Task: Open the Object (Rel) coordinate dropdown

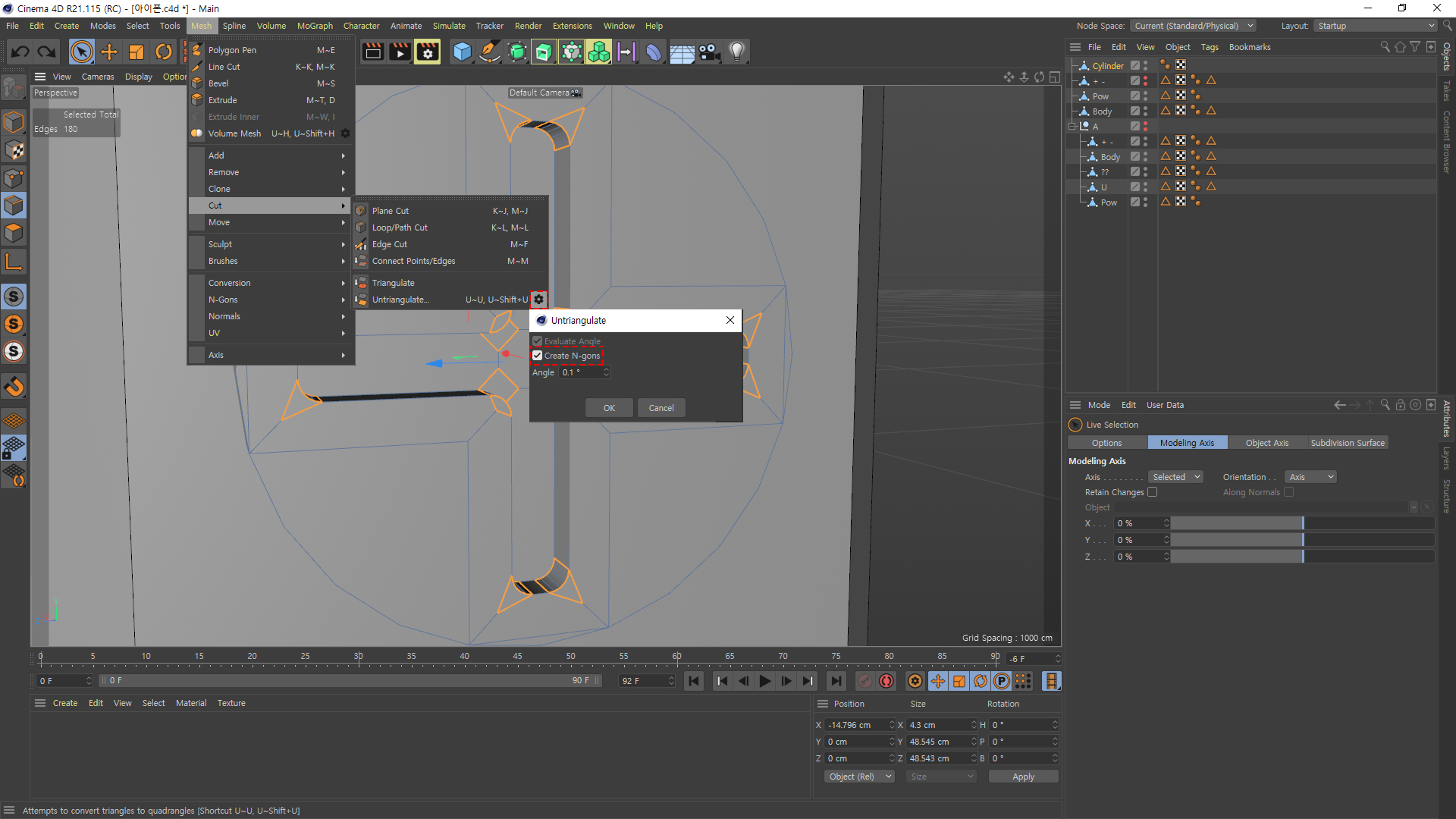Action: [859, 777]
